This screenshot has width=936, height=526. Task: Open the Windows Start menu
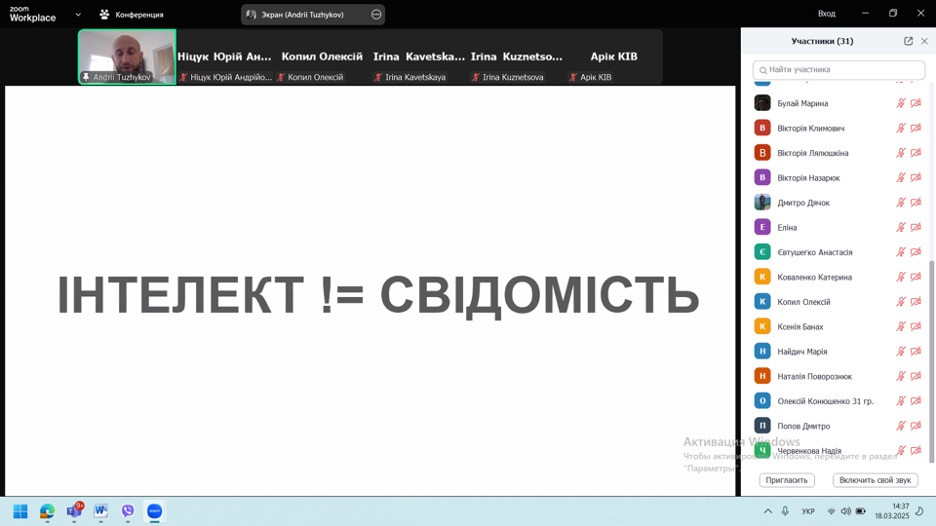pyautogui.click(x=20, y=511)
